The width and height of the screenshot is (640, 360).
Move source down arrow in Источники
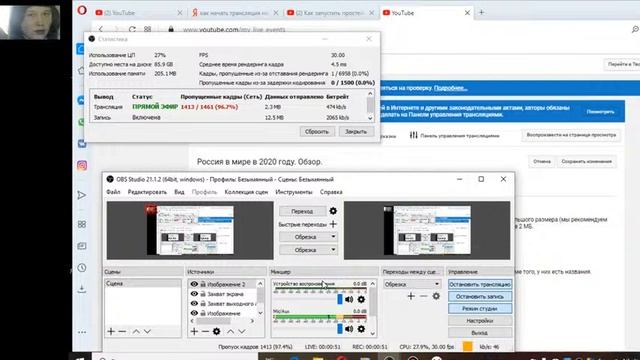pyautogui.click(x=242, y=331)
